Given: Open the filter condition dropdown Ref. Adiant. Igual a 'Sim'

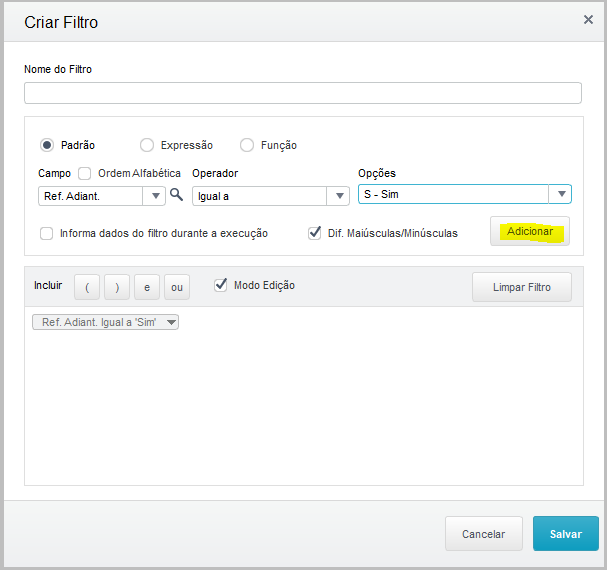Looking at the screenshot, I should point(105,322).
